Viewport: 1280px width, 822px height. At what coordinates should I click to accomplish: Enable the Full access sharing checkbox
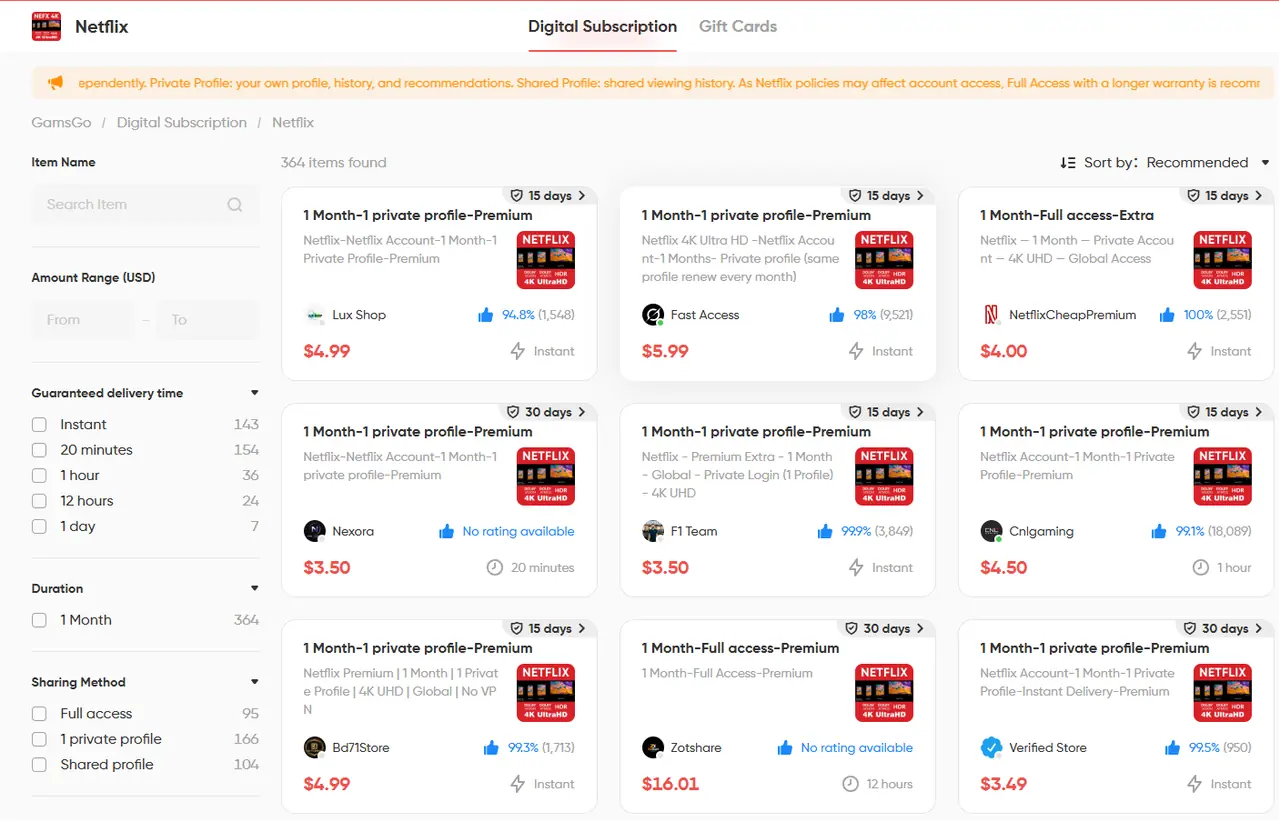click(39, 714)
